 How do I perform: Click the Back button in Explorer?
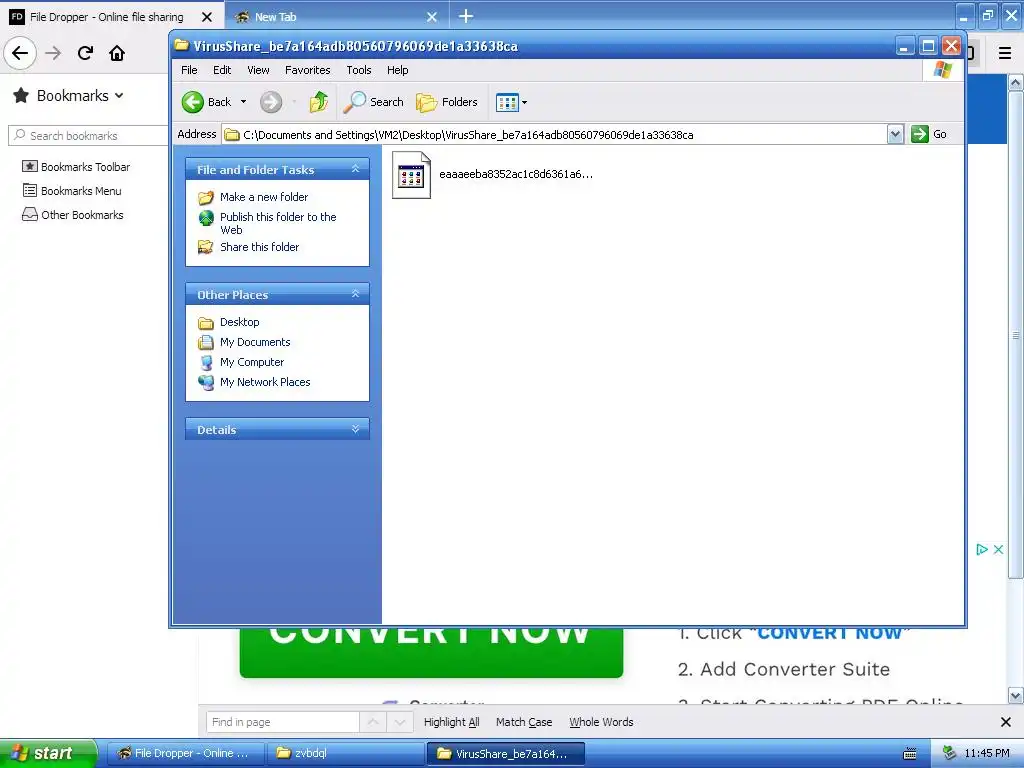206,102
